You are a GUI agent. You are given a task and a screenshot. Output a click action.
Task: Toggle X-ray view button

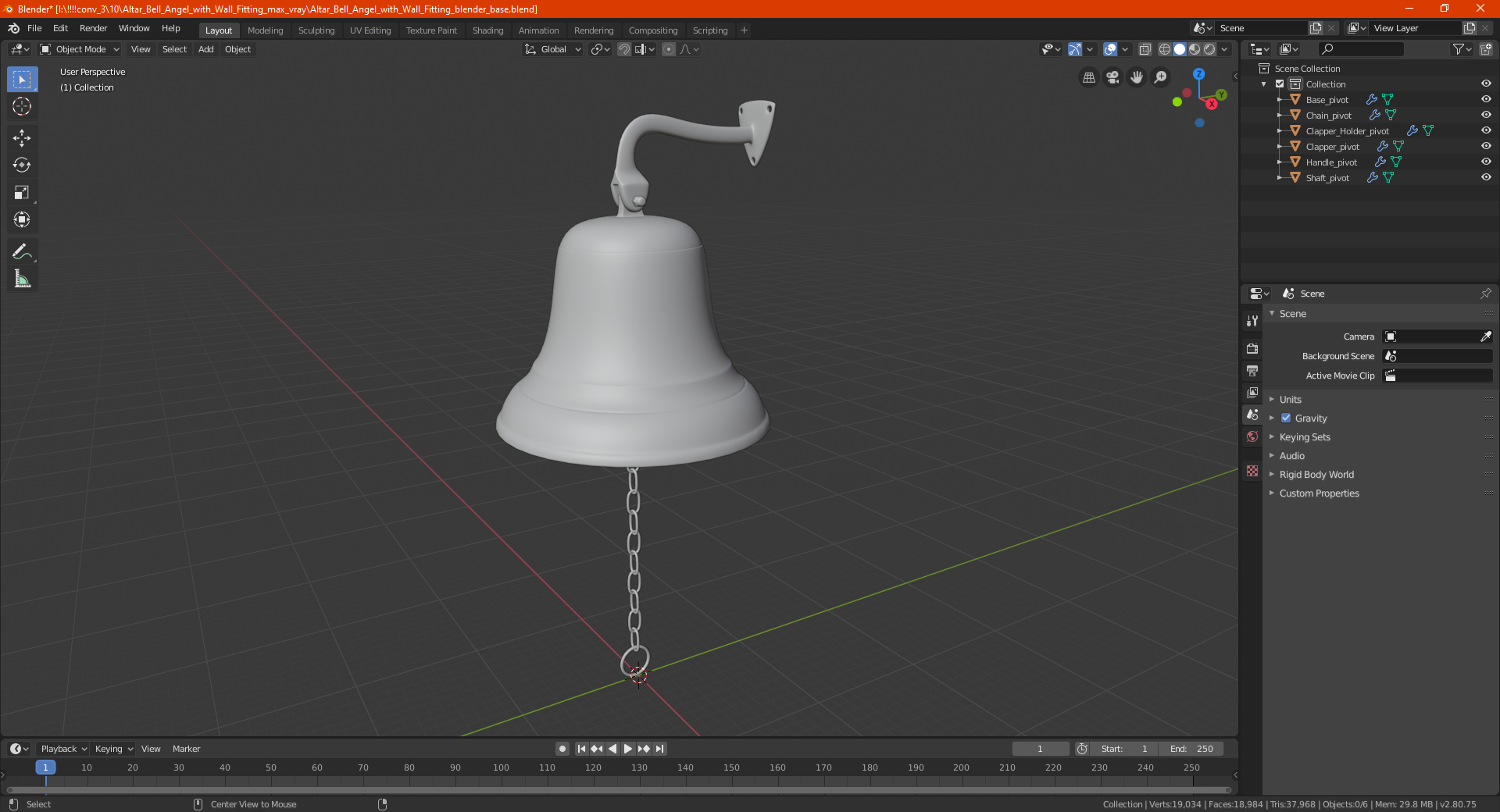(x=1145, y=49)
